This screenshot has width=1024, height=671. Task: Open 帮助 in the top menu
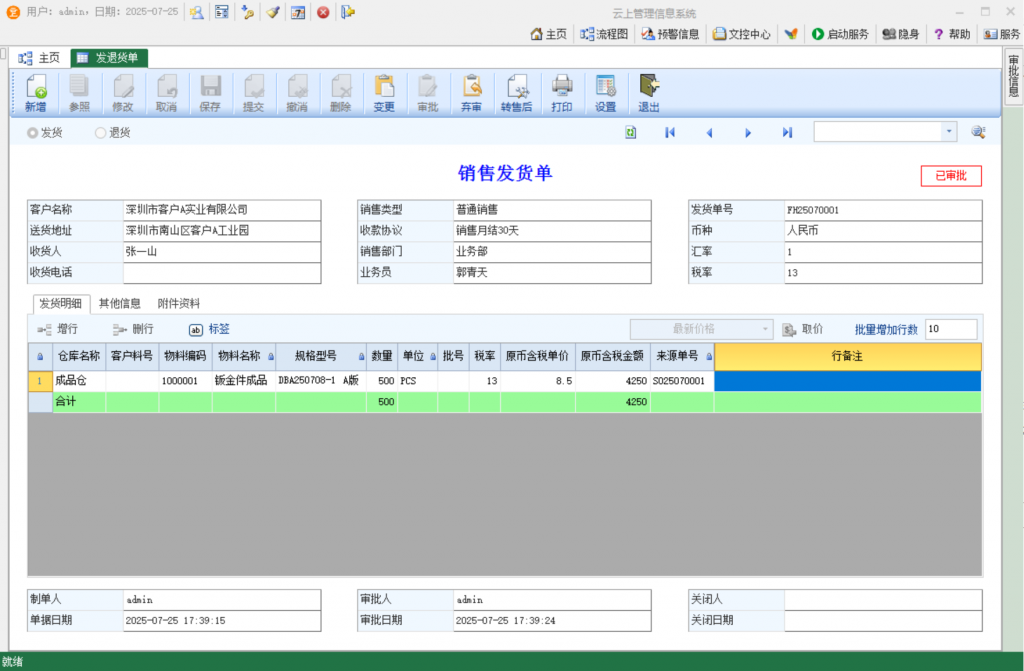952,34
